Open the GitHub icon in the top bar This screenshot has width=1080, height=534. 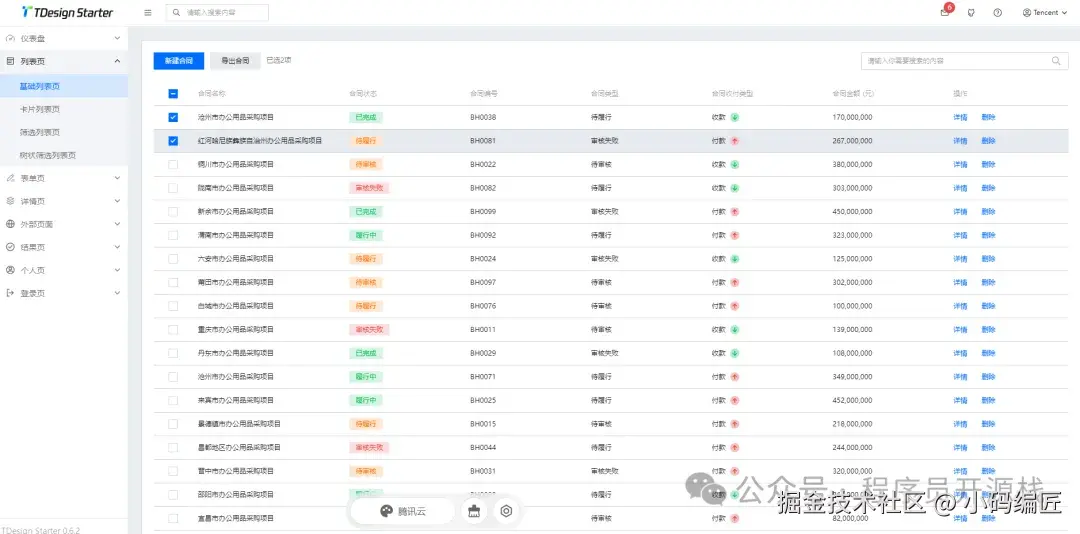(x=971, y=12)
